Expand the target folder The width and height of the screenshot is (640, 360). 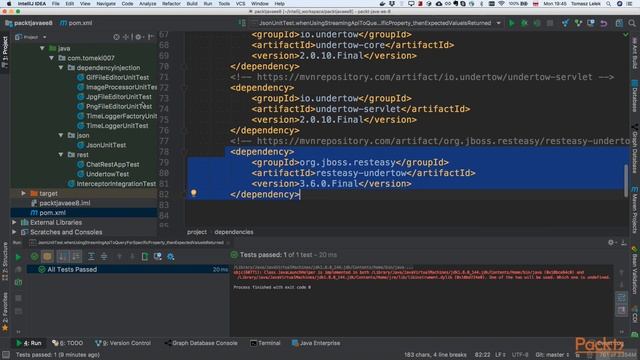pyautogui.click(x=23, y=193)
